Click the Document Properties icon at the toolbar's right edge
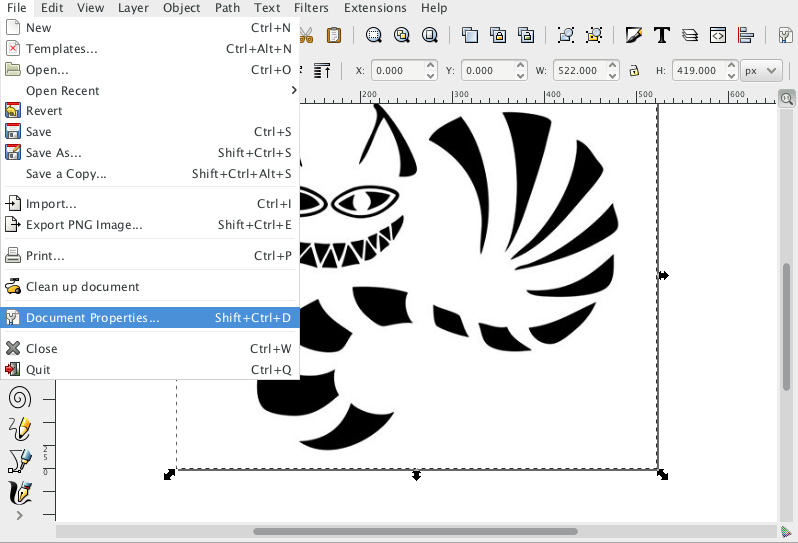Screen dimensions: 798x543 tap(785, 35)
